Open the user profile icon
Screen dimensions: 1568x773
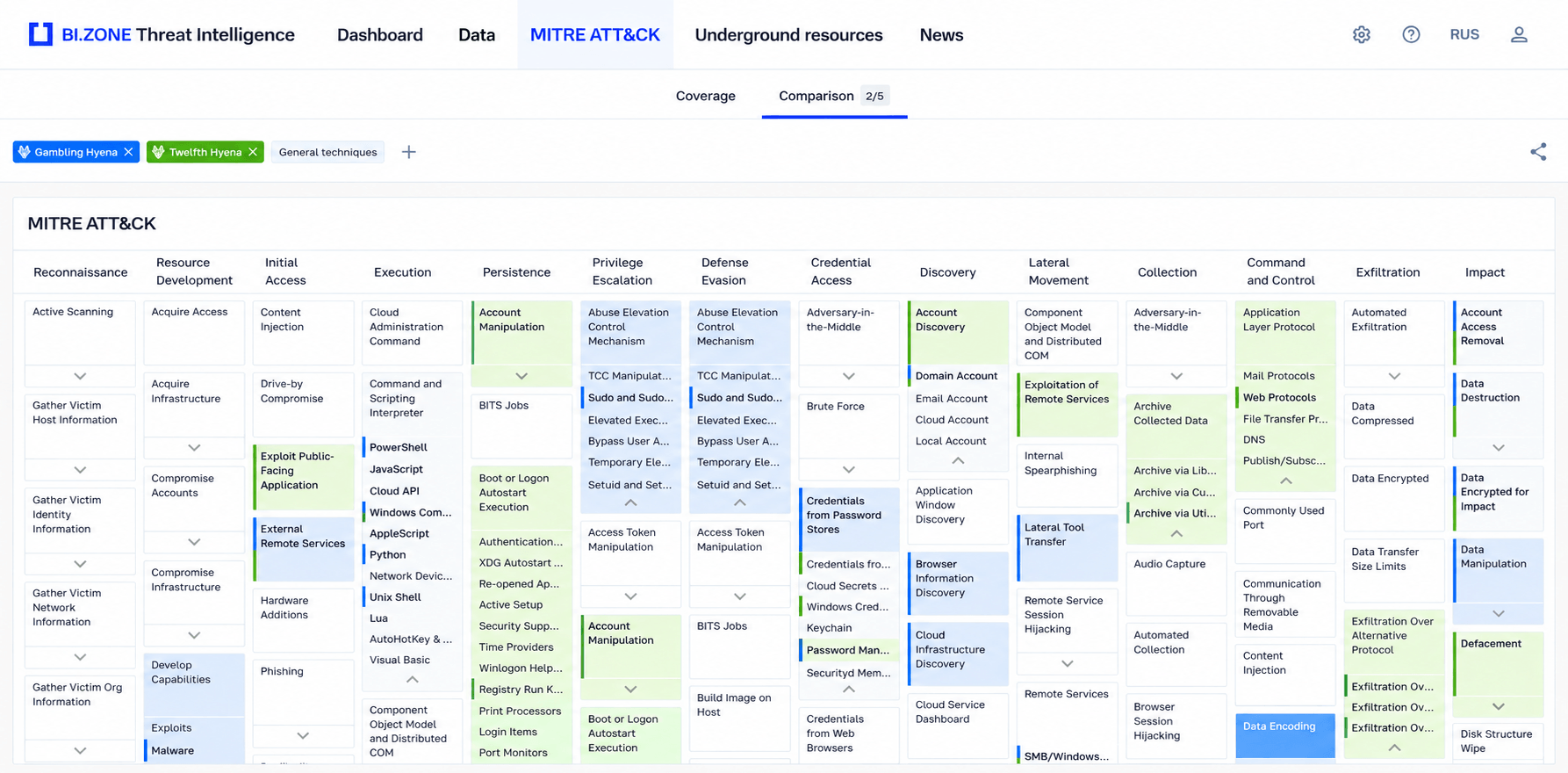point(1519,34)
